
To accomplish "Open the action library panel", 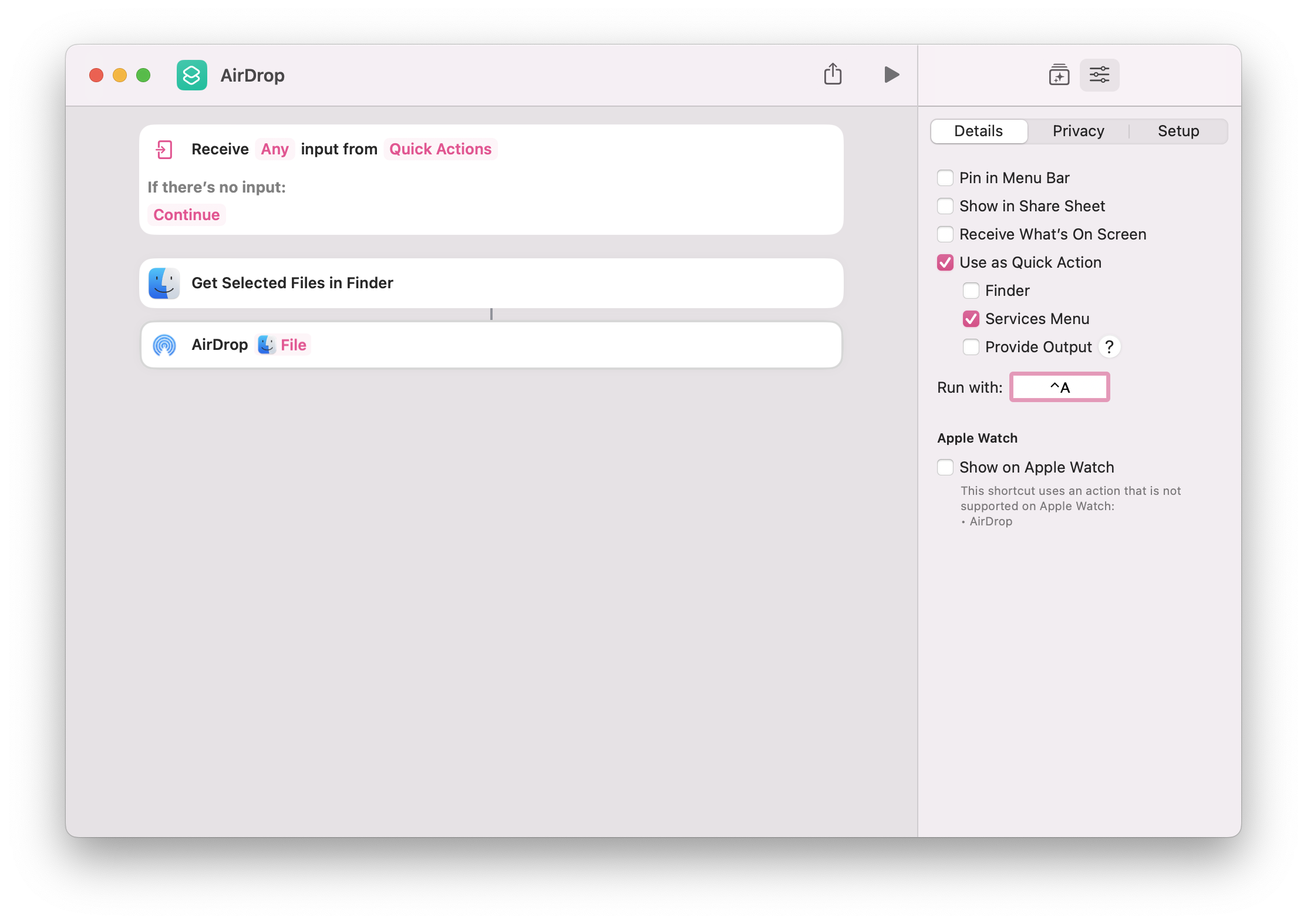I will [x=1059, y=75].
